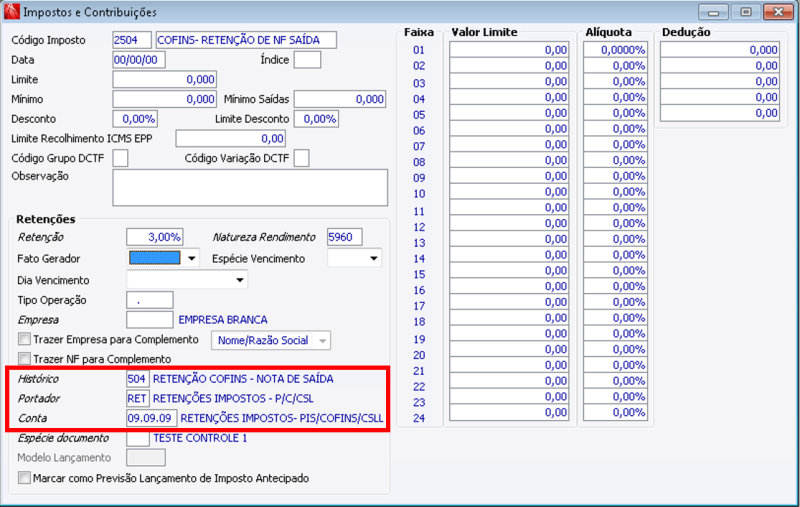Click the Código Variação DCTF box

click(x=302, y=158)
